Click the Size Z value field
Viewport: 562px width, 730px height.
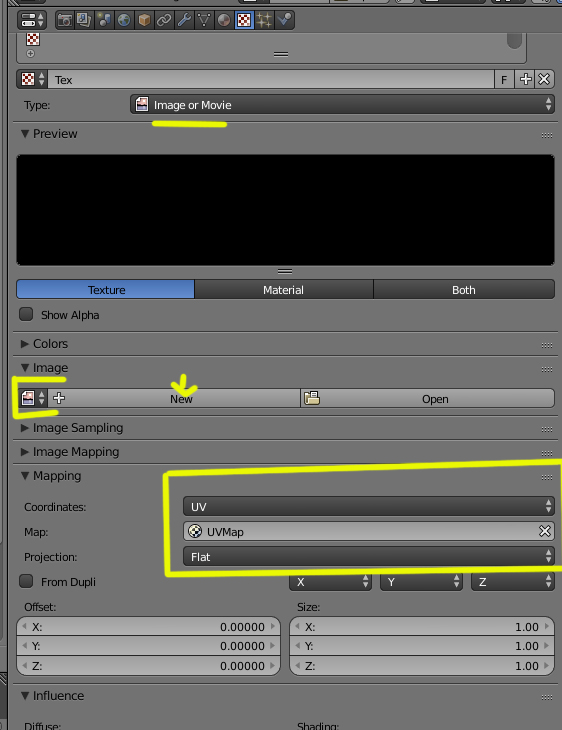click(x=422, y=666)
